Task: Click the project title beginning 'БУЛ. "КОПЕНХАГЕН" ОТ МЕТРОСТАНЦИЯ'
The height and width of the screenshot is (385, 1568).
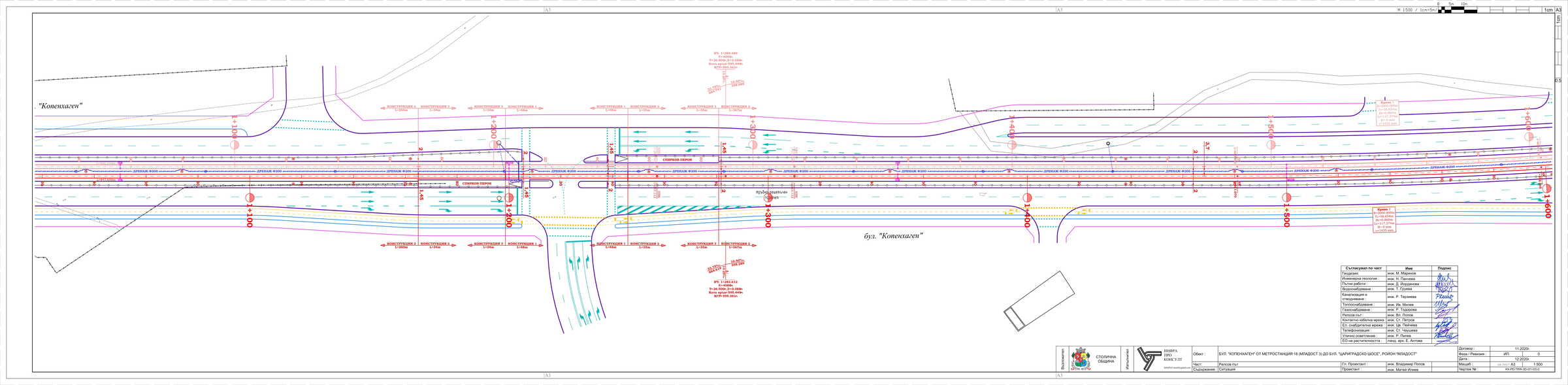Action: [1317, 354]
